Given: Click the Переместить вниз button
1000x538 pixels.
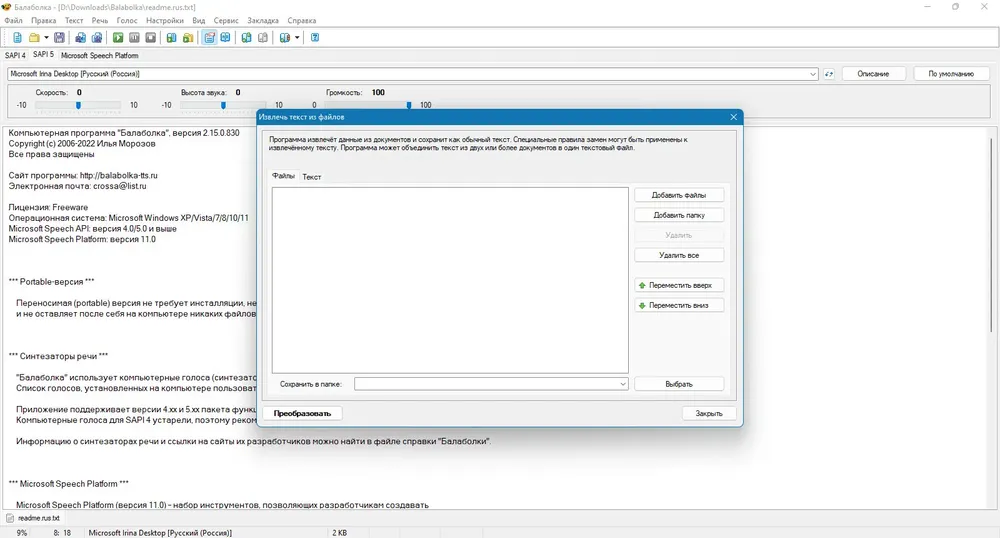Looking at the screenshot, I should [679, 305].
